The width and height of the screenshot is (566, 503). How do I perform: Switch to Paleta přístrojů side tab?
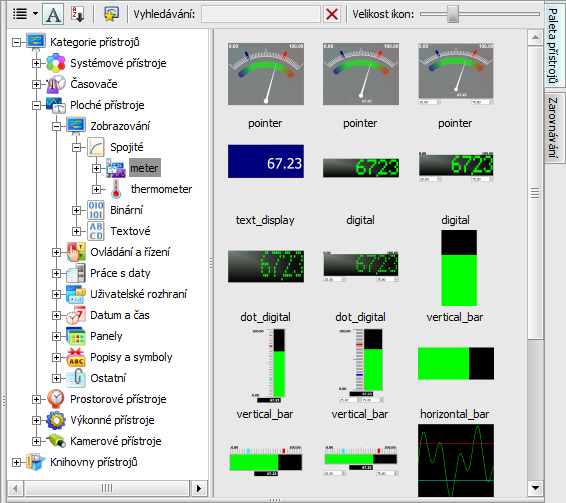(553, 45)
